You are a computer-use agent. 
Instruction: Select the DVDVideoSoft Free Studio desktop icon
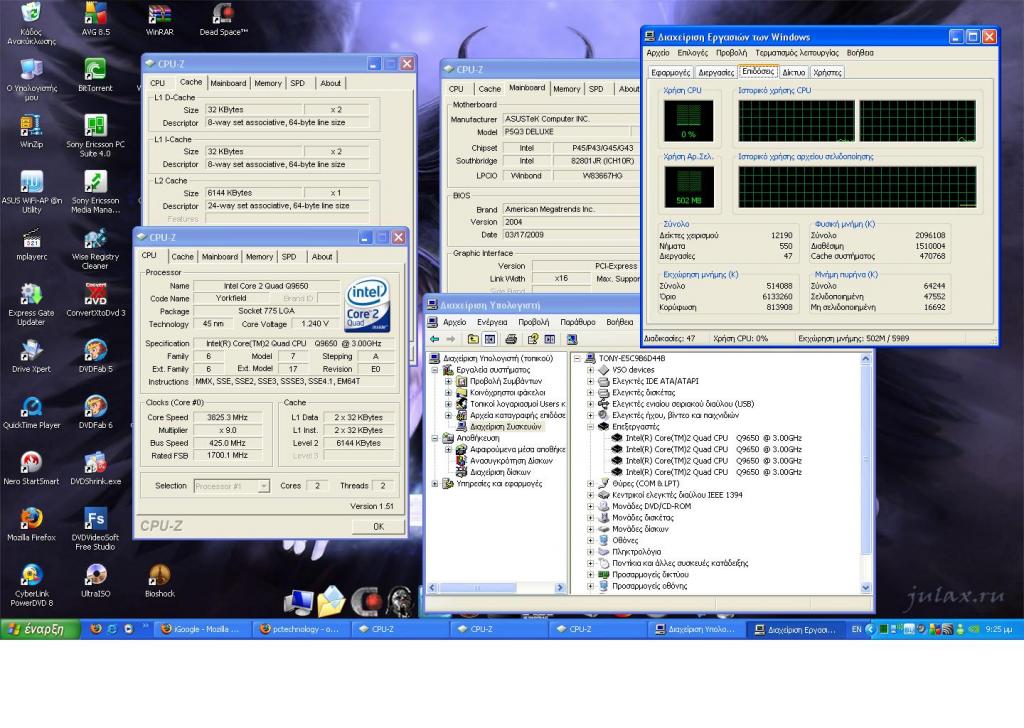(x=95, y=529)
